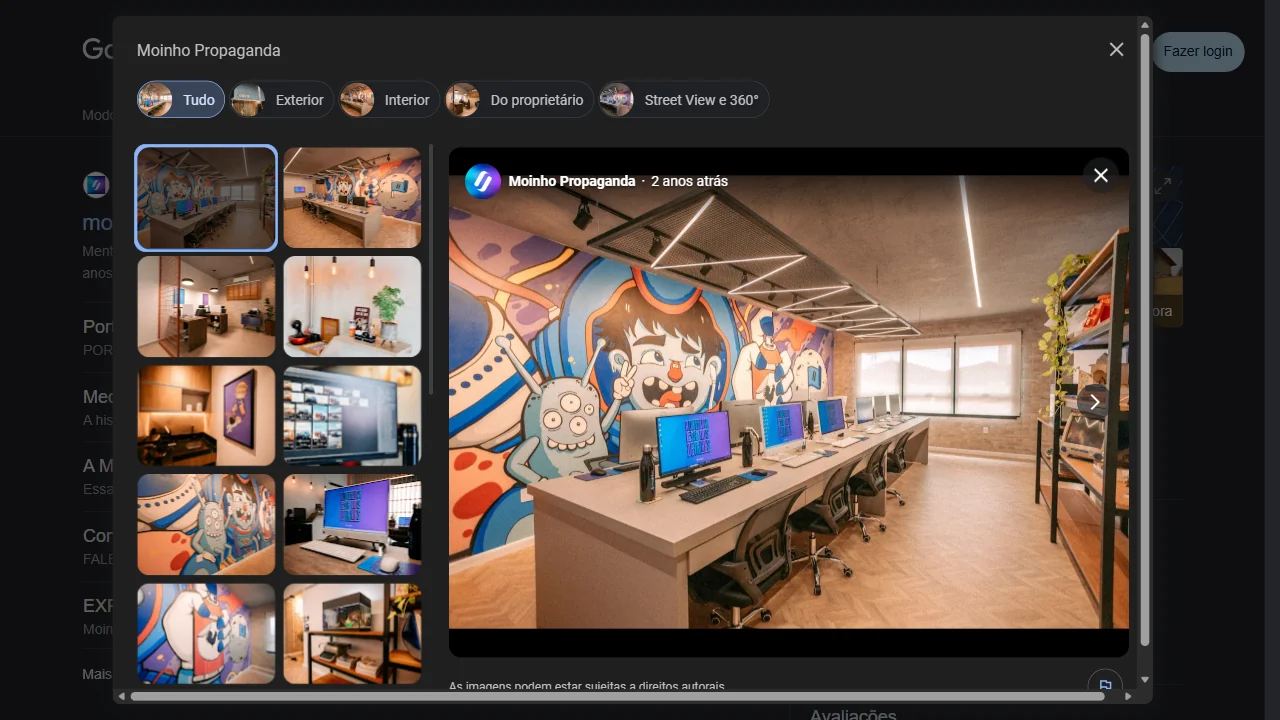View the monitor with photo grid thumbnail

click(x=352, y=416)
